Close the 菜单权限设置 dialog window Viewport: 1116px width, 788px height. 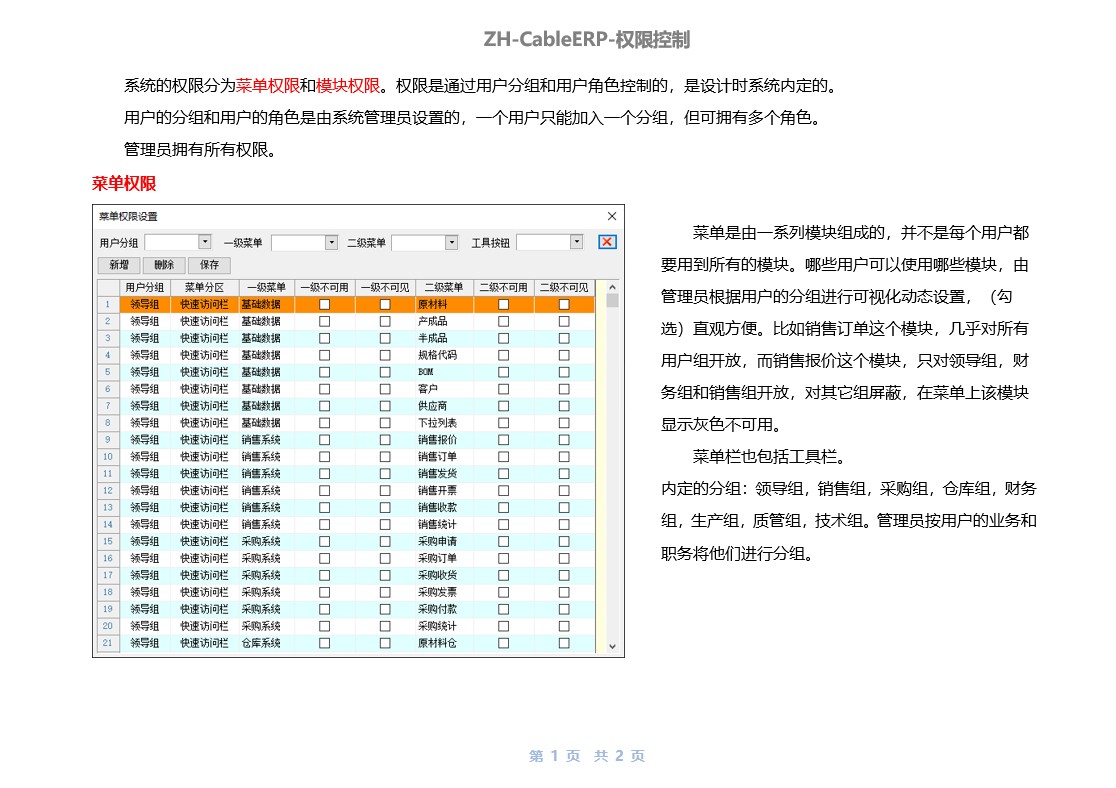612,216
